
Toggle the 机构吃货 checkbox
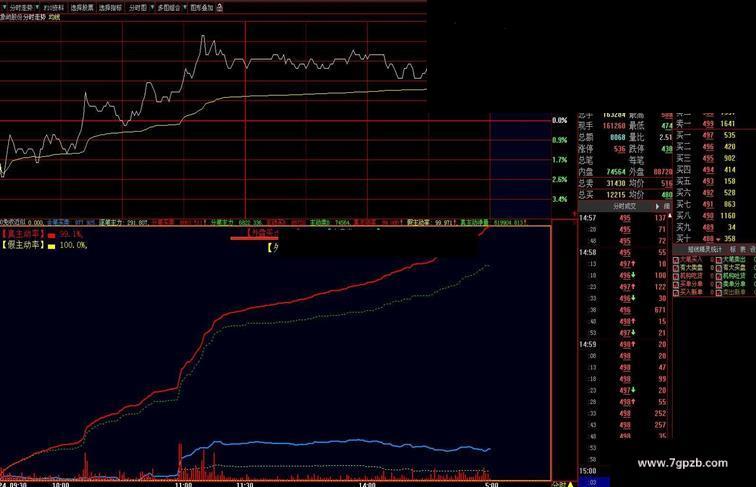point(676,276)
